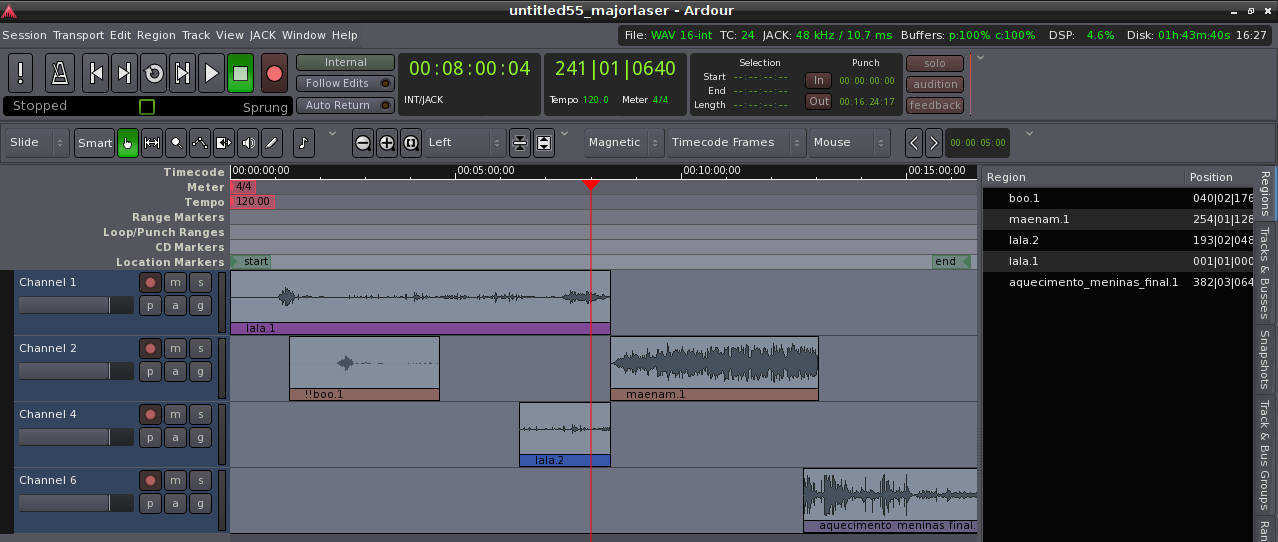Enable Follow Edits toggle

(x=345, y=84)
